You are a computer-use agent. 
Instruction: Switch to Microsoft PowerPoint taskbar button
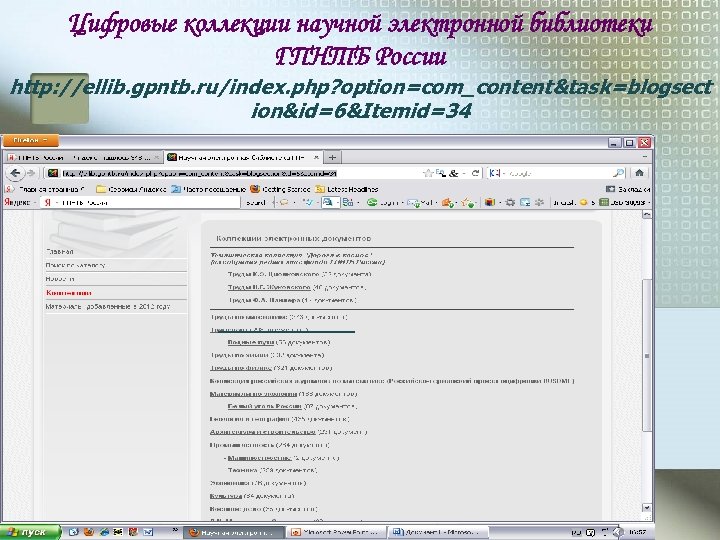[x=336, y=533]
